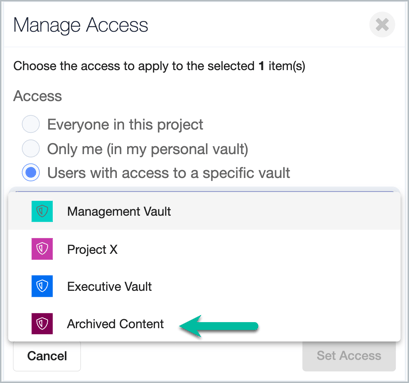Click the Cancel button
Viewport: 409px width, 383px height.
tap(47, 356)
